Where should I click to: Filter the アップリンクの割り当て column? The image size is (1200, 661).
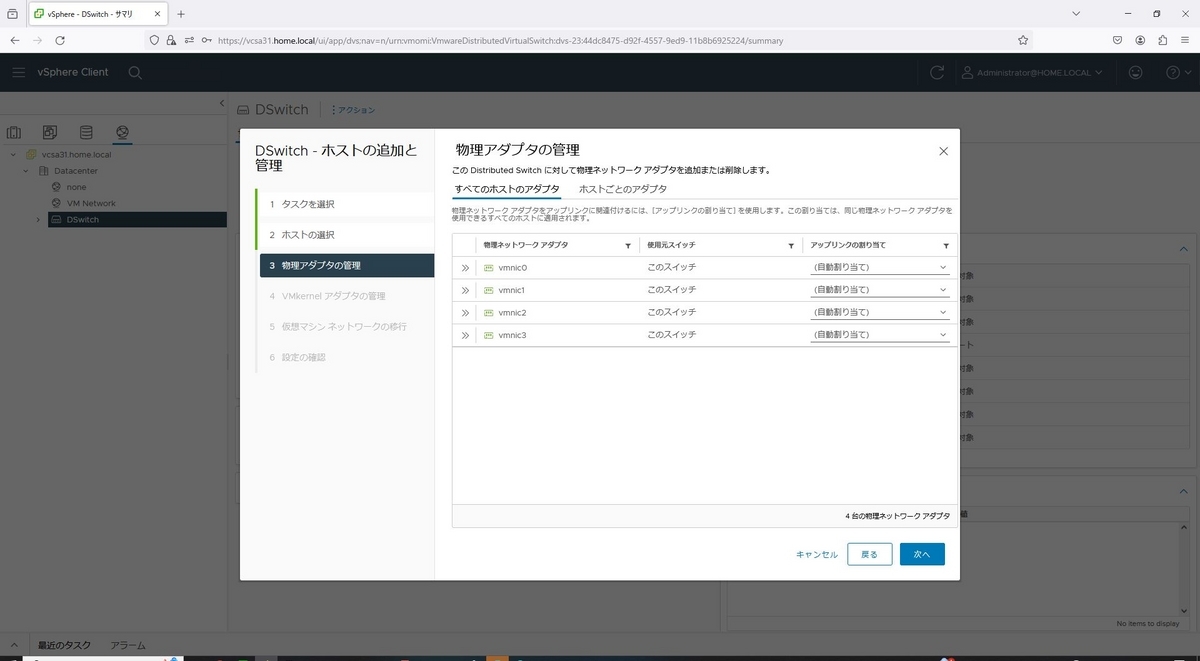point(946,245)
